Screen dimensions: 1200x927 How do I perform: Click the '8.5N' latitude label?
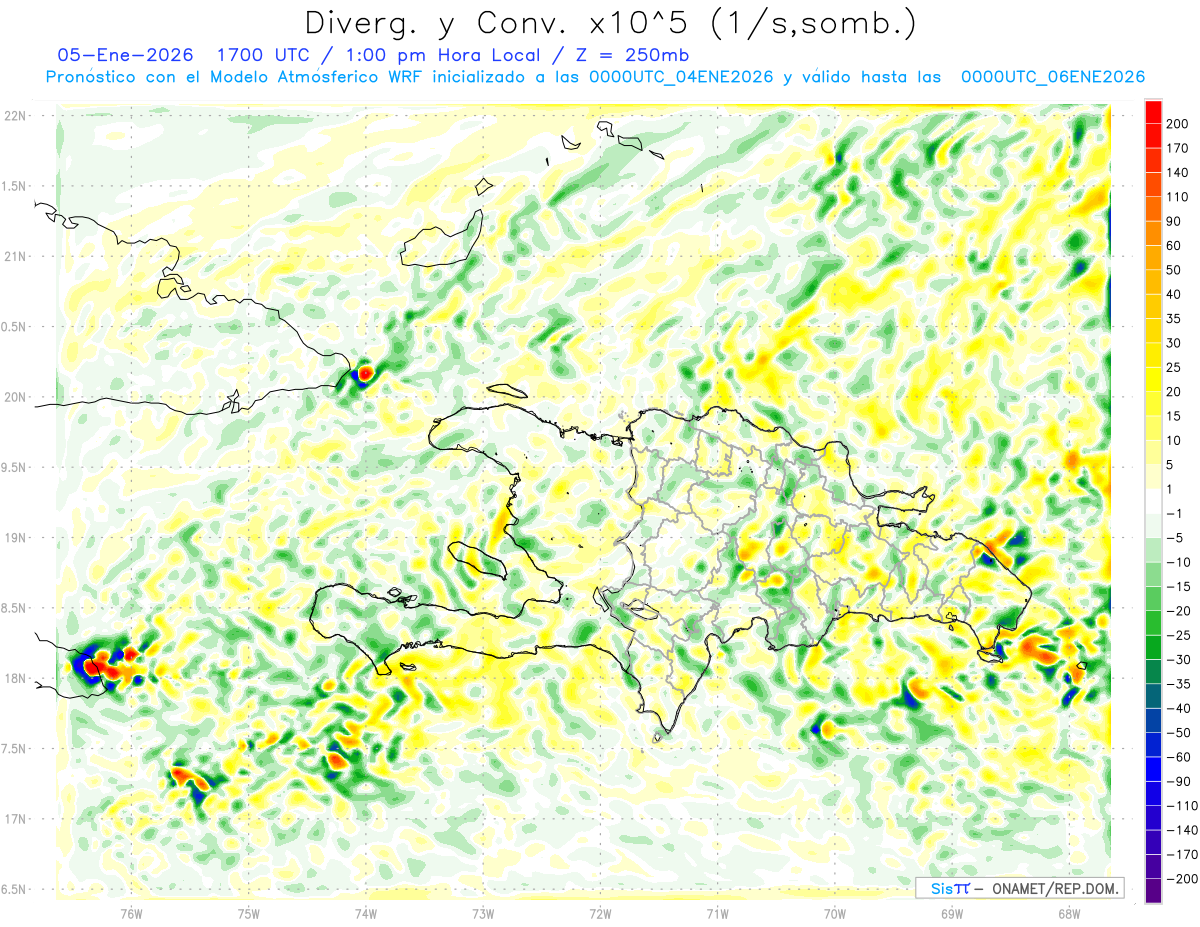click(x=15, y=608)
